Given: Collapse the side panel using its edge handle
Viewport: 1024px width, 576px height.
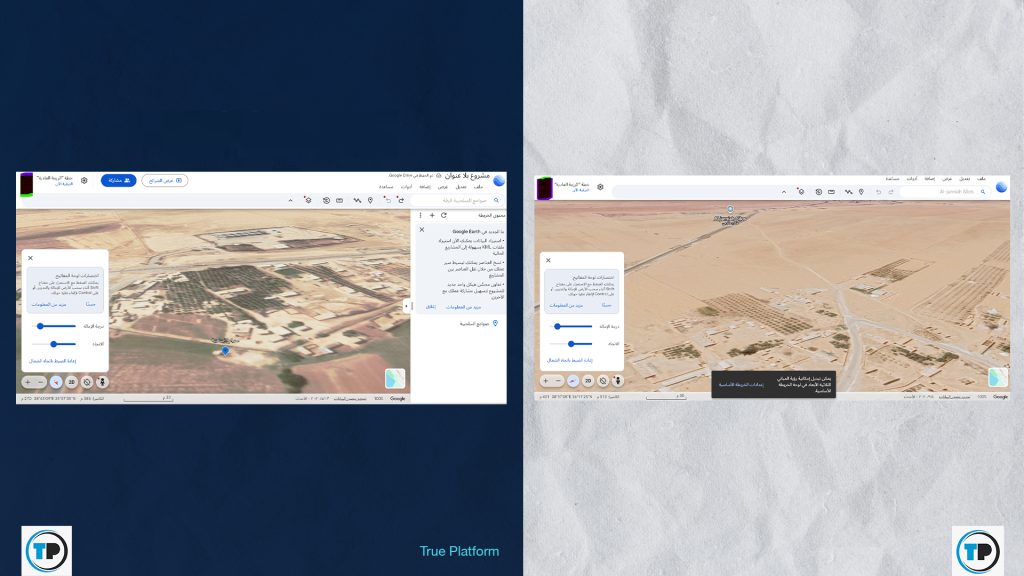Looking at the screenshot, I should tap(407, 306).
